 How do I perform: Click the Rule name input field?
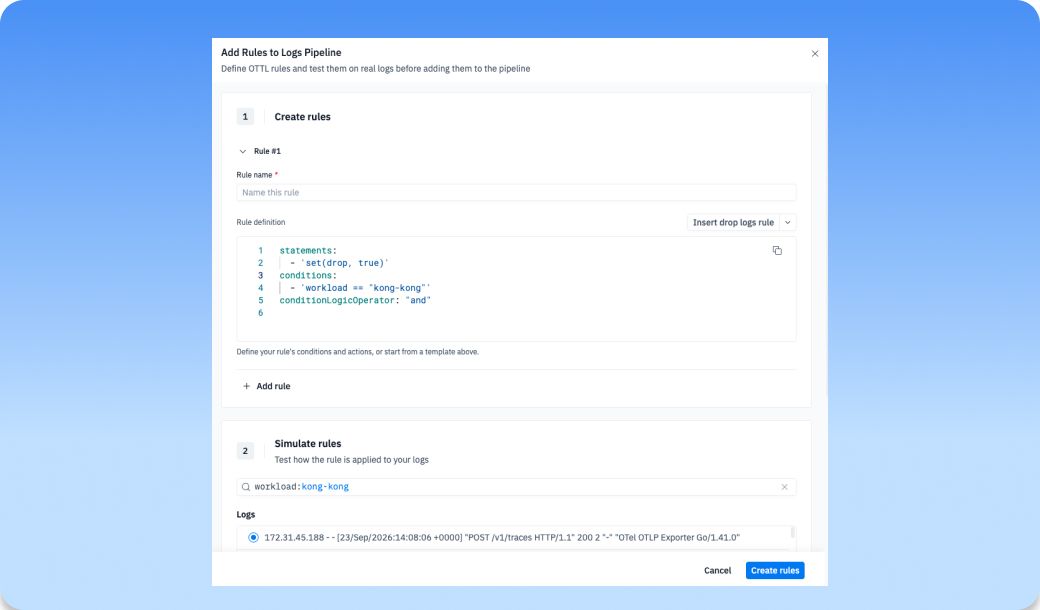pos(516,192)
